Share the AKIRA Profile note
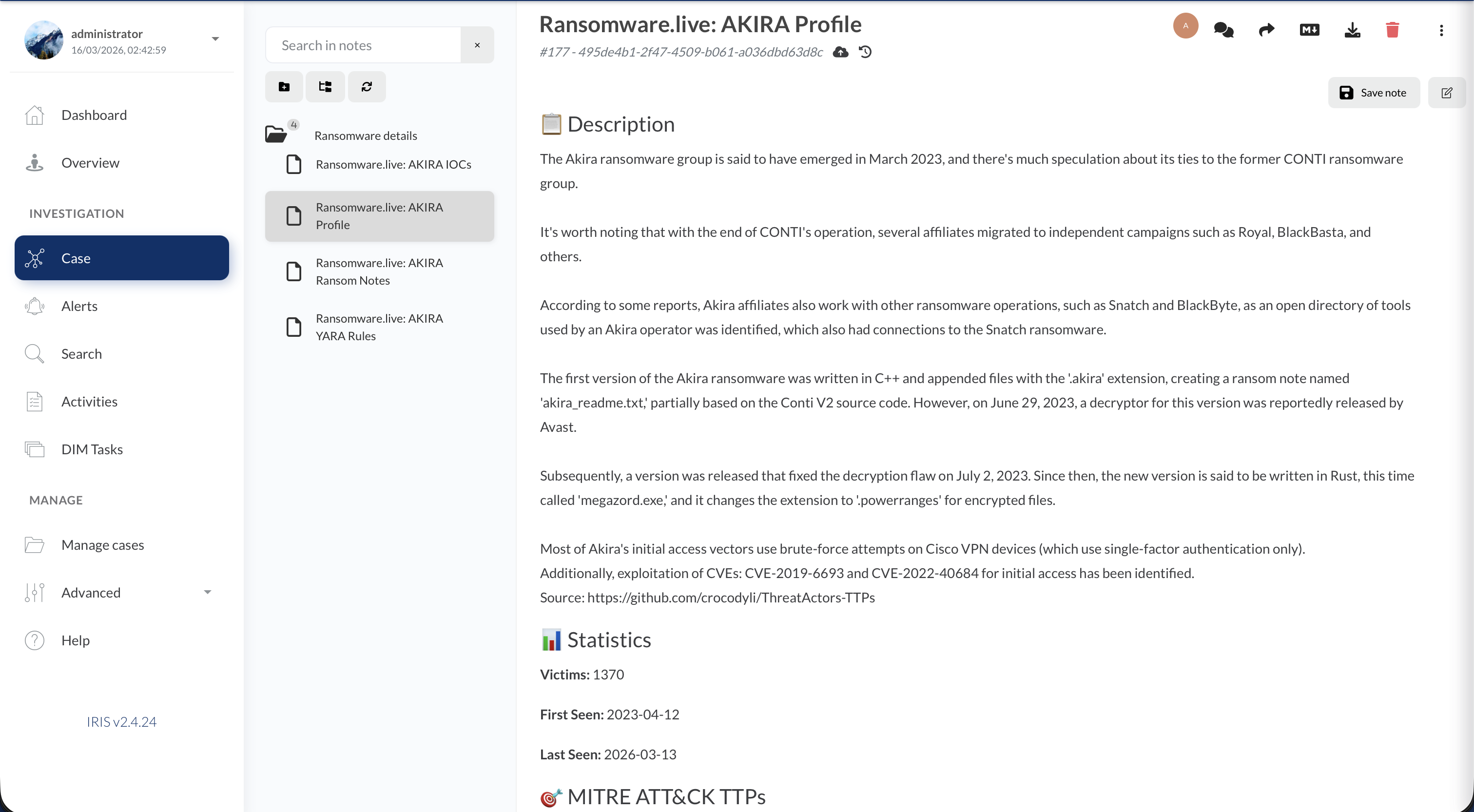 click(1266, 30)
